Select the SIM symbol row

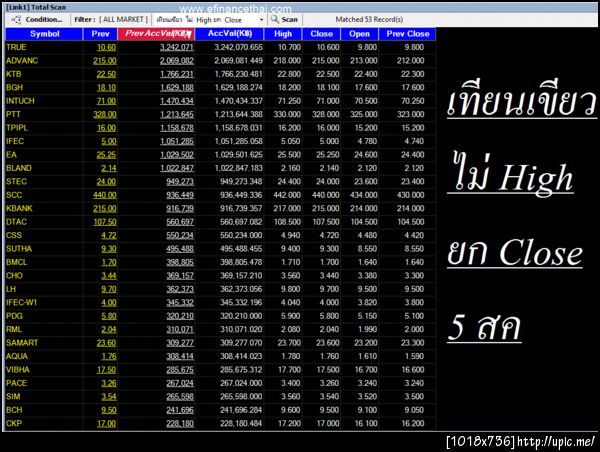(x=220, y=396)
